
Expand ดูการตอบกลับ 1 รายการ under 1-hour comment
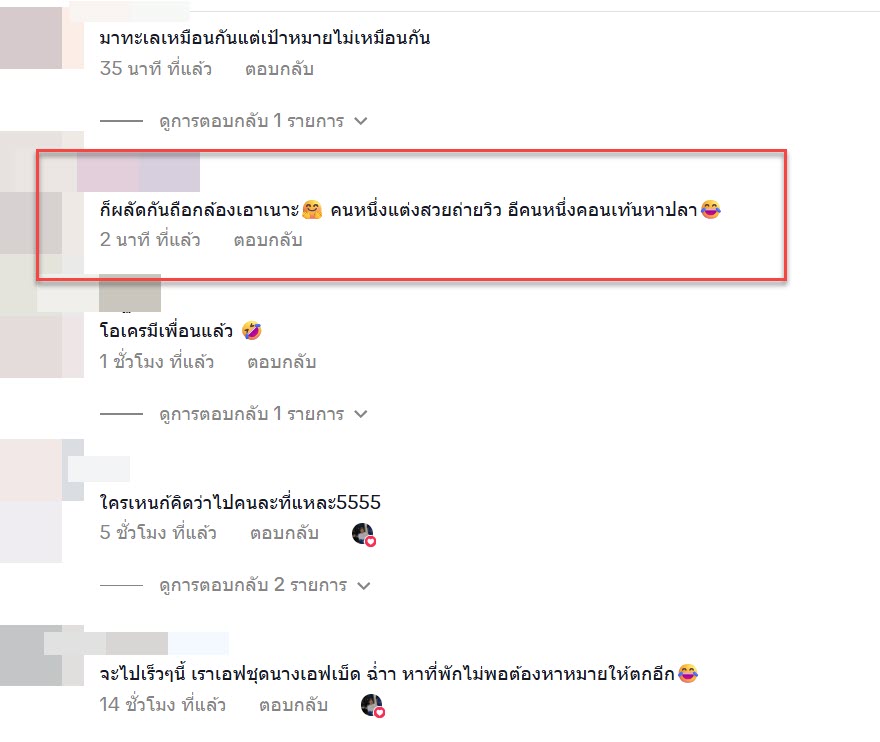[x=263, y=414]
